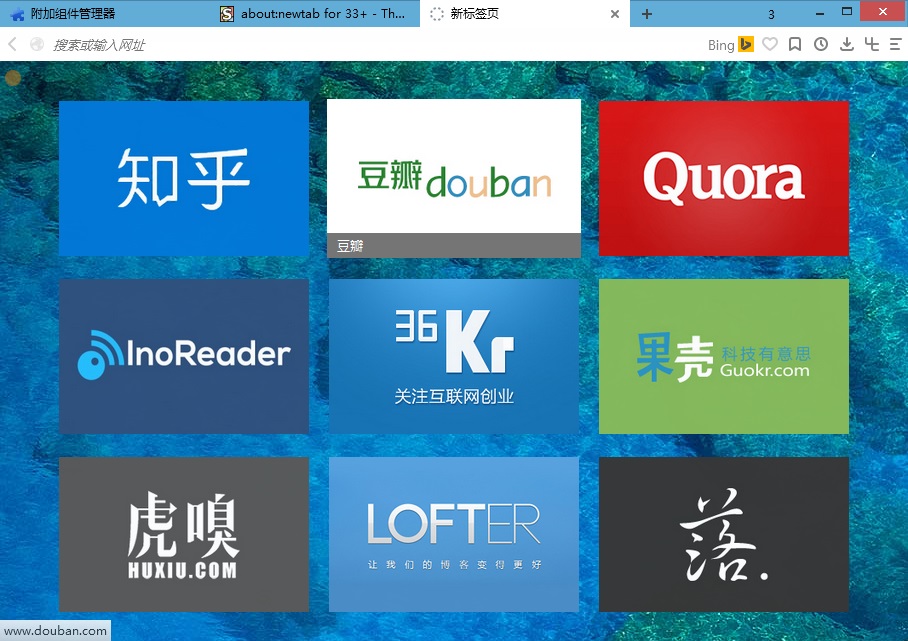Screen dimensions: 908x641
Task: Open the 虎嗅 HUXIU.COM tile
Action: tap(184, 534)
